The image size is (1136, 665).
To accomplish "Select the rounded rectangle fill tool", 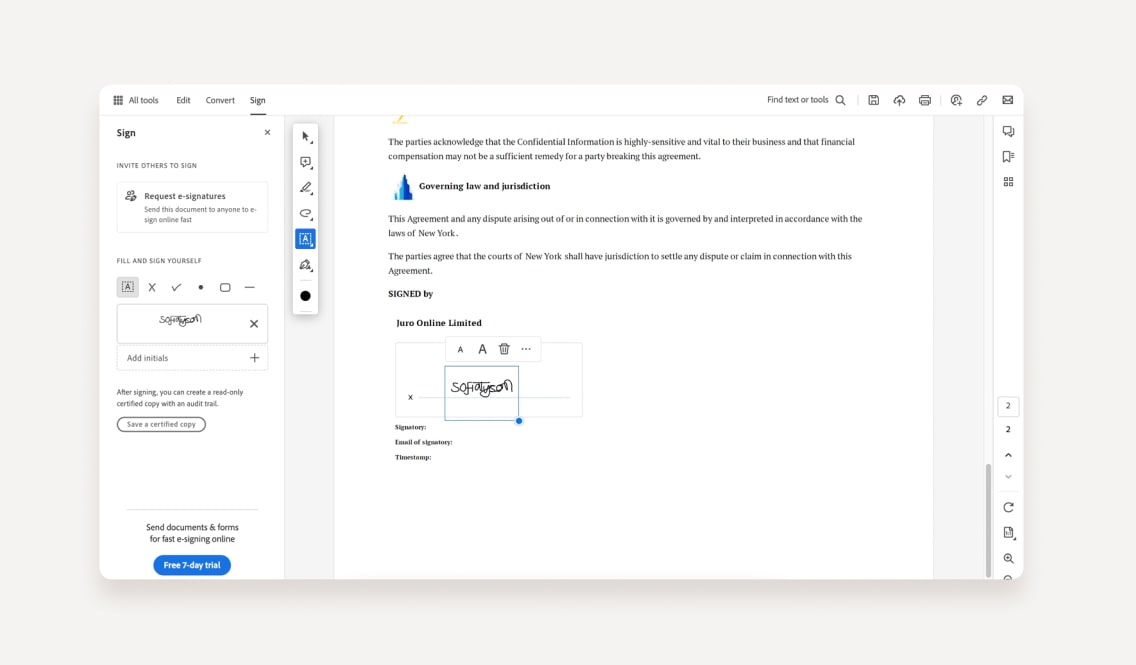I will click(x=225, y=288).
